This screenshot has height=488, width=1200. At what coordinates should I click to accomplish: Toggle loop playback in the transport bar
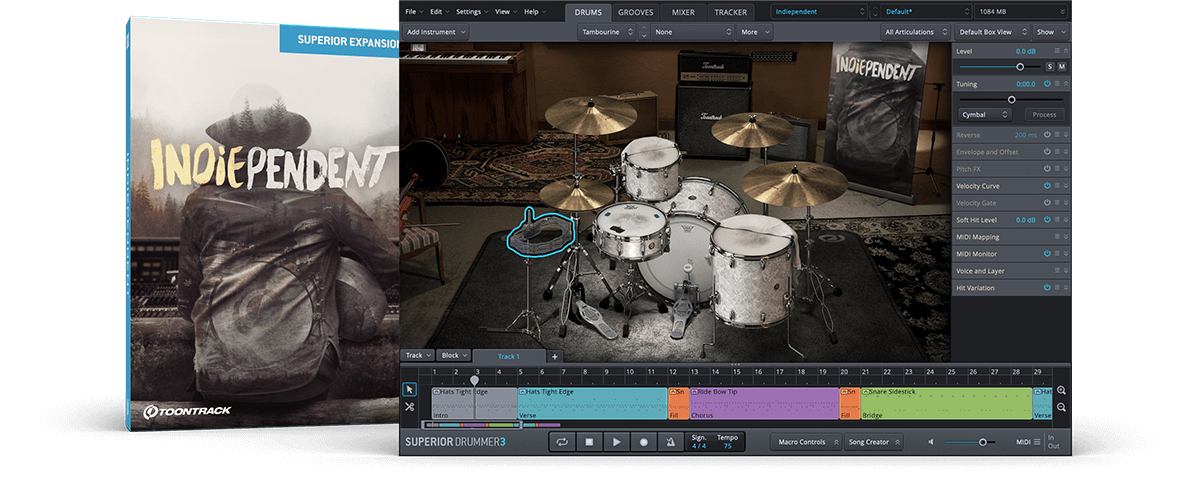562,442
